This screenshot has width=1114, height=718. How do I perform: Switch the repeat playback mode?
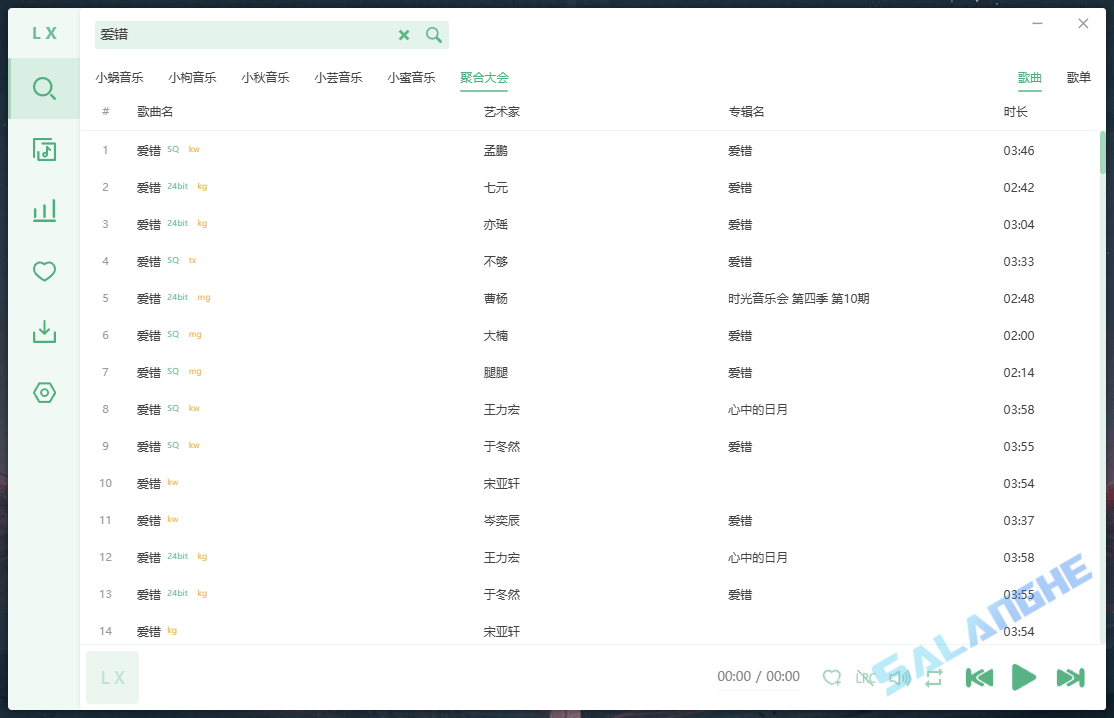(933, 677)
